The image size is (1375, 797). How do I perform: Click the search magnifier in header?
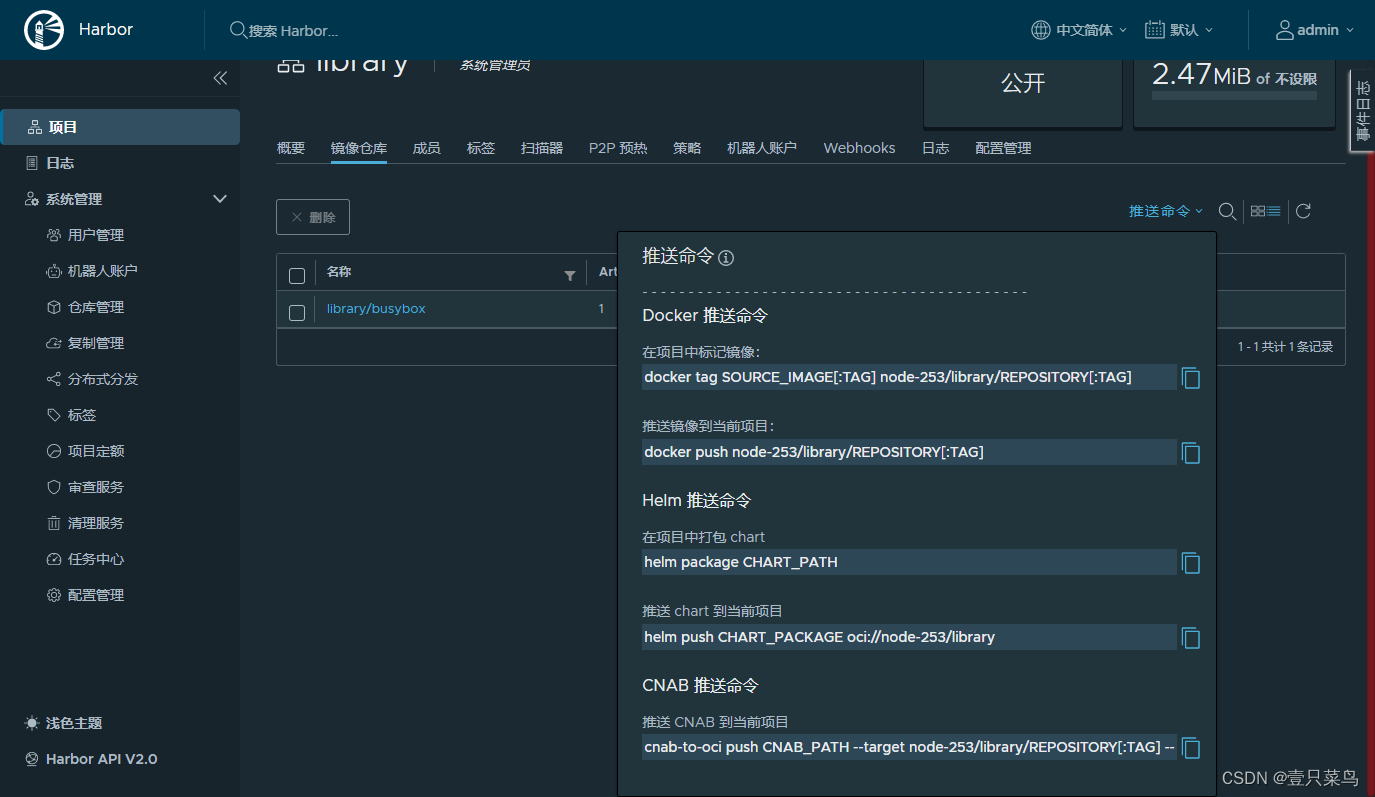click(238, 30)
